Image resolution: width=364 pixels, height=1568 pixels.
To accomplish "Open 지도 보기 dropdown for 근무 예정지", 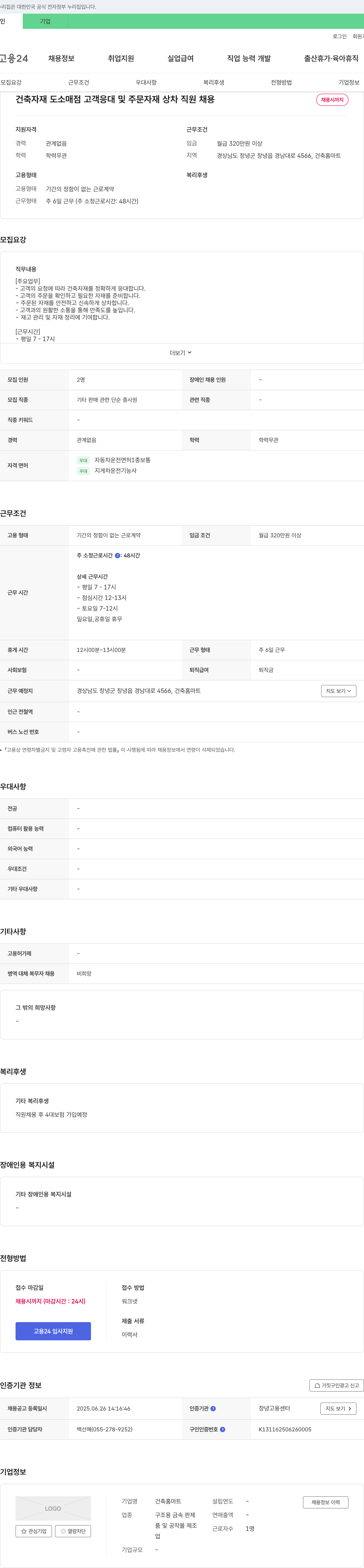I will pos(339,691).
